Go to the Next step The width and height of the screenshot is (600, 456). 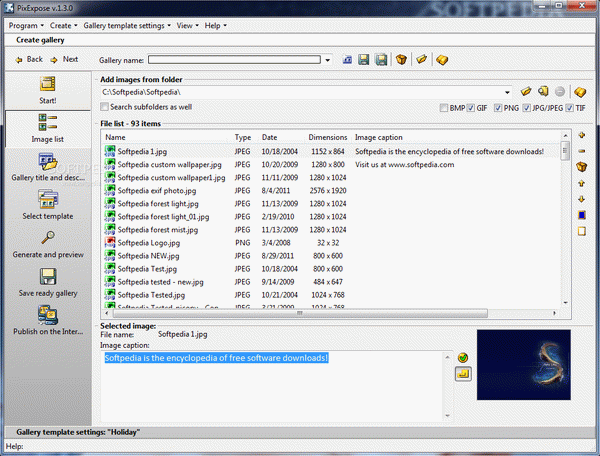[x=65, y=59]
